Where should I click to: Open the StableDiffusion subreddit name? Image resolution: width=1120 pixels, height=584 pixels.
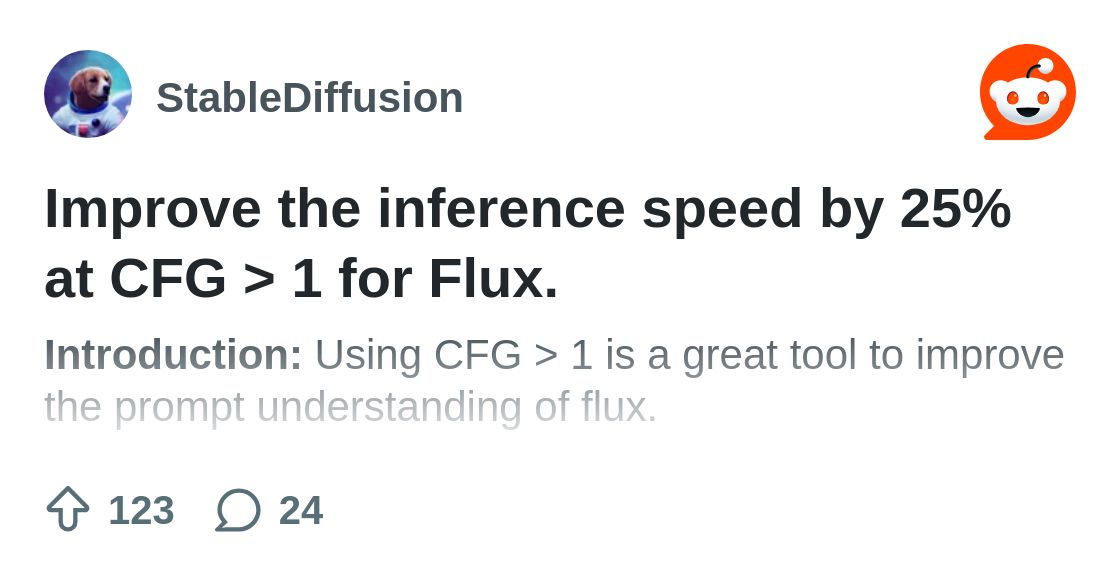309,98
